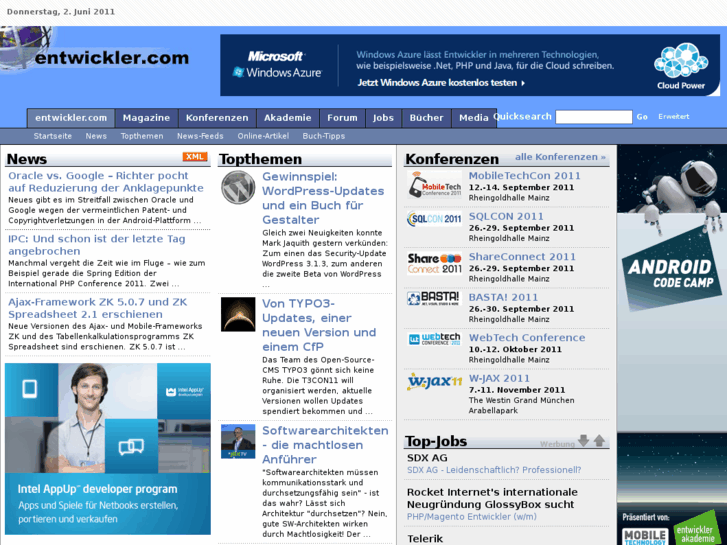Open the ShareConnect 2011 title link
The image size is (727, 545).
(522, 256)
